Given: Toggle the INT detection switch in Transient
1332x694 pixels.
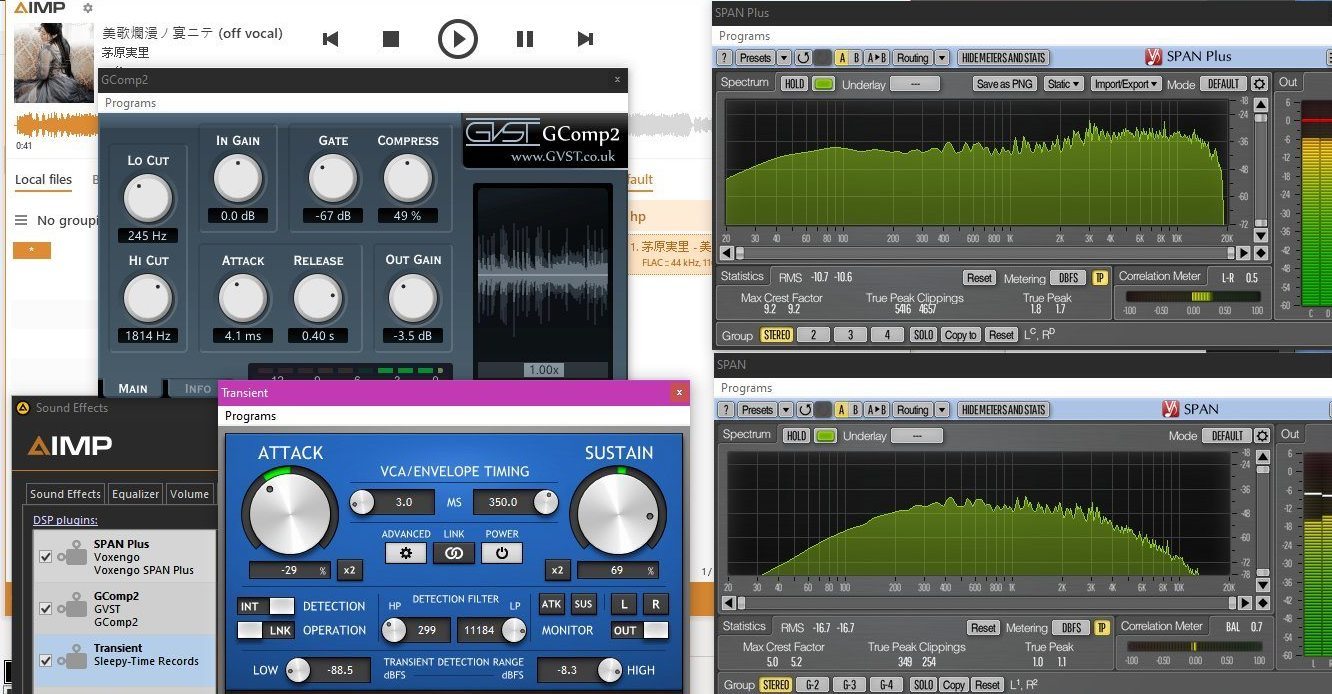Looking at the screenshot, I should click(266, 606).
